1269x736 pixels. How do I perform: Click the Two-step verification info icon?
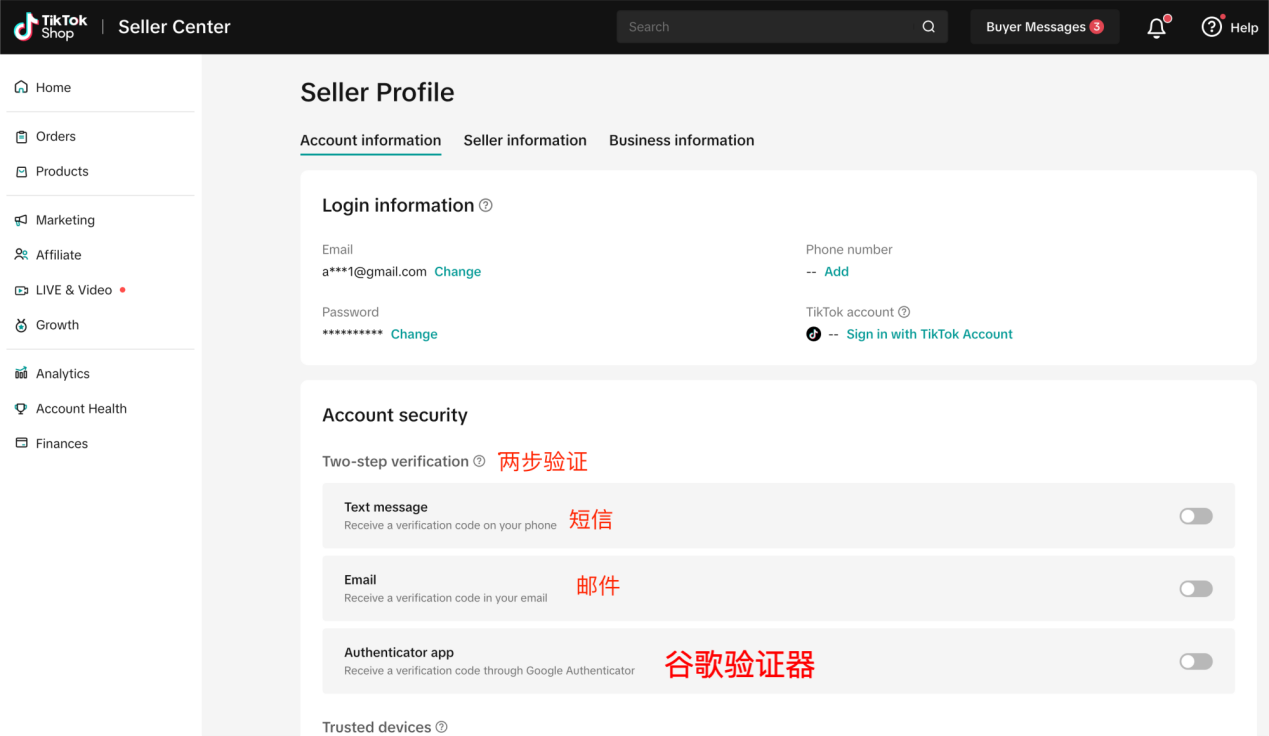coord(479,461)
